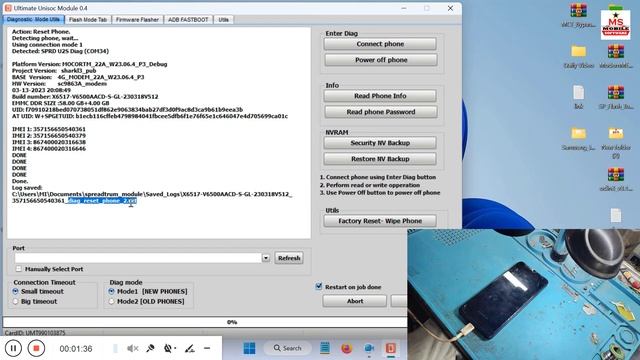Click Factory Reset- Wipe Phone
640x360 pixels.
(x=380, y=221)
